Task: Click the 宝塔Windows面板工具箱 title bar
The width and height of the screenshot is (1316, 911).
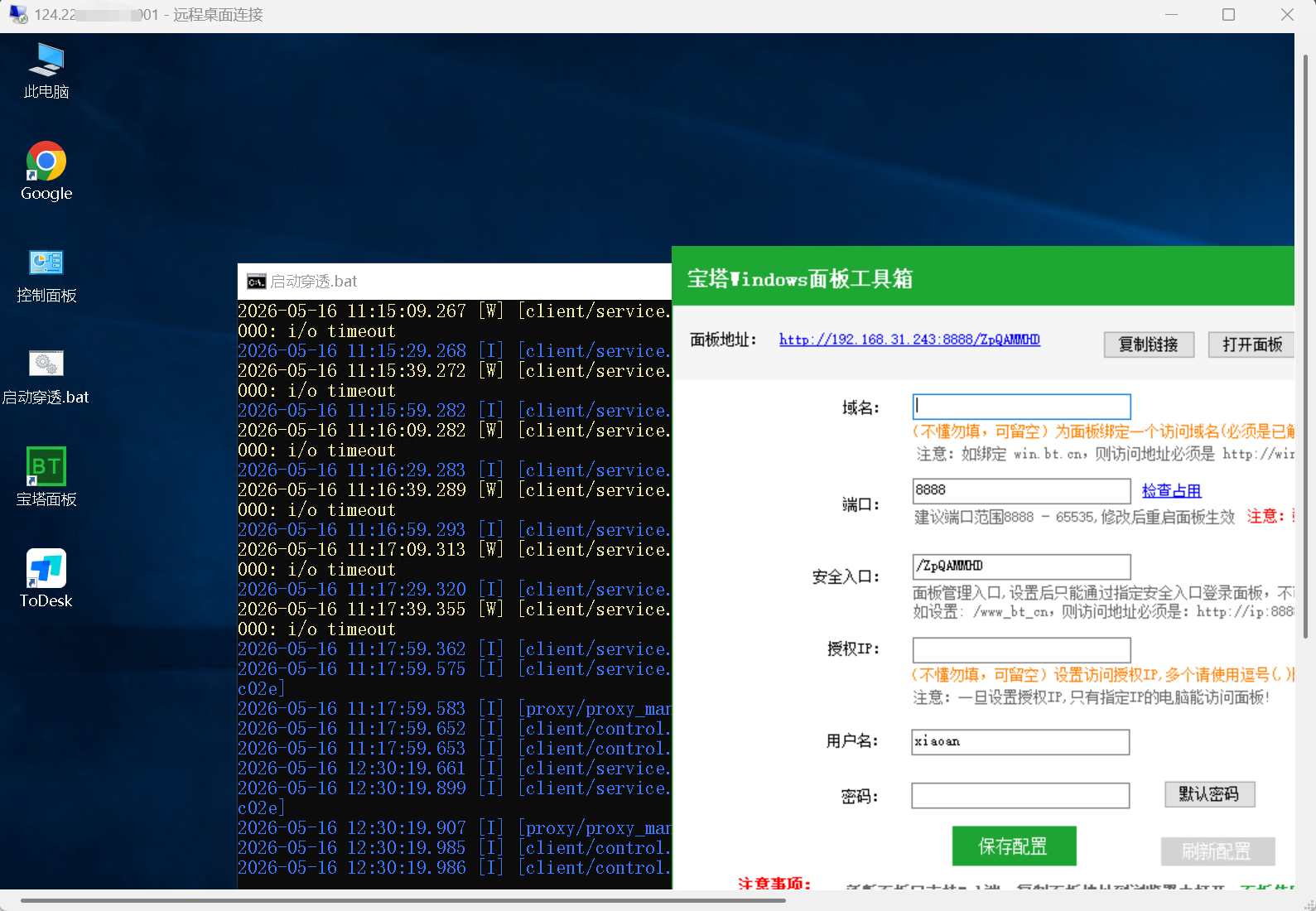Action: (982, 277)
